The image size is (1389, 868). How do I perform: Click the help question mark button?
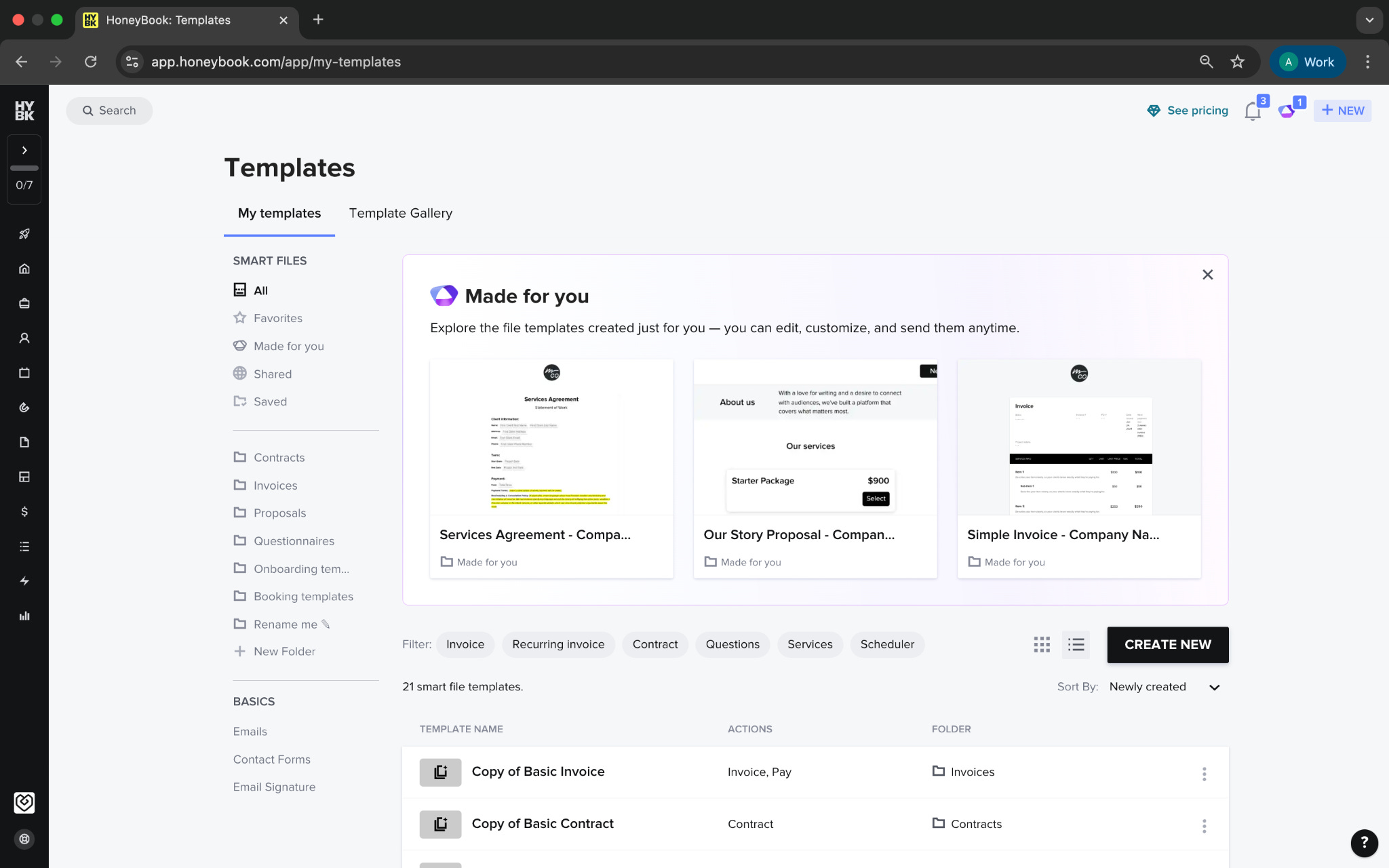[x=1364, y=843]
